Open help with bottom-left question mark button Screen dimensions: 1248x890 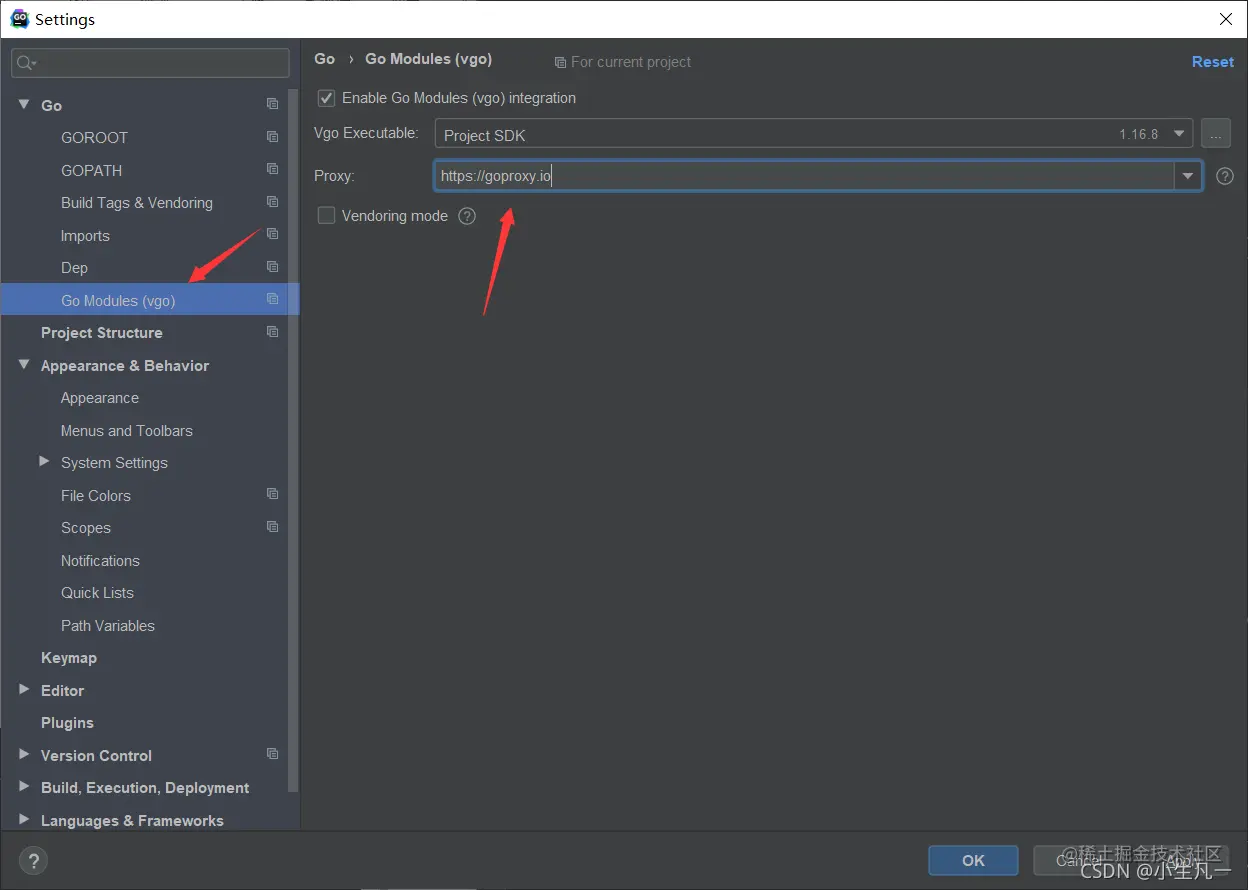pyautogui.click(x=33, y=860)
